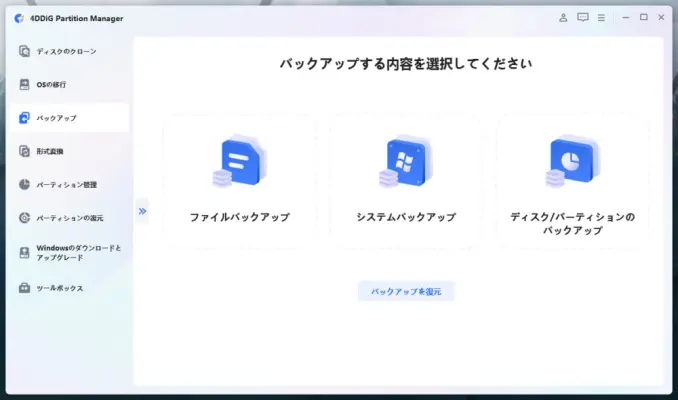The height and width of the screenshot is (400, 678).
Task: Click the 形式変換 sidebar icon
Action: [24, 151]
